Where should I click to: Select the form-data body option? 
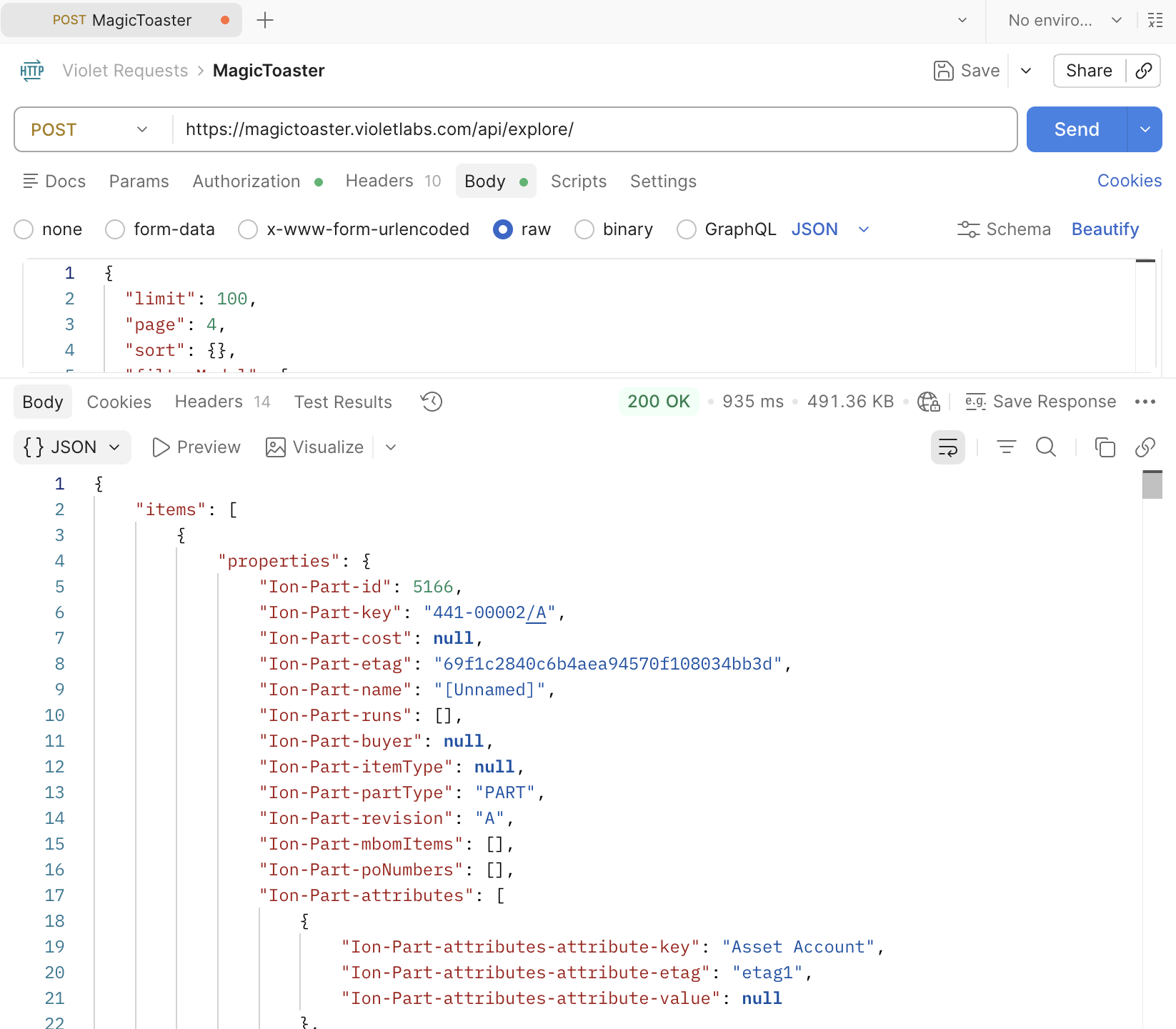click(x=115, y=229)
